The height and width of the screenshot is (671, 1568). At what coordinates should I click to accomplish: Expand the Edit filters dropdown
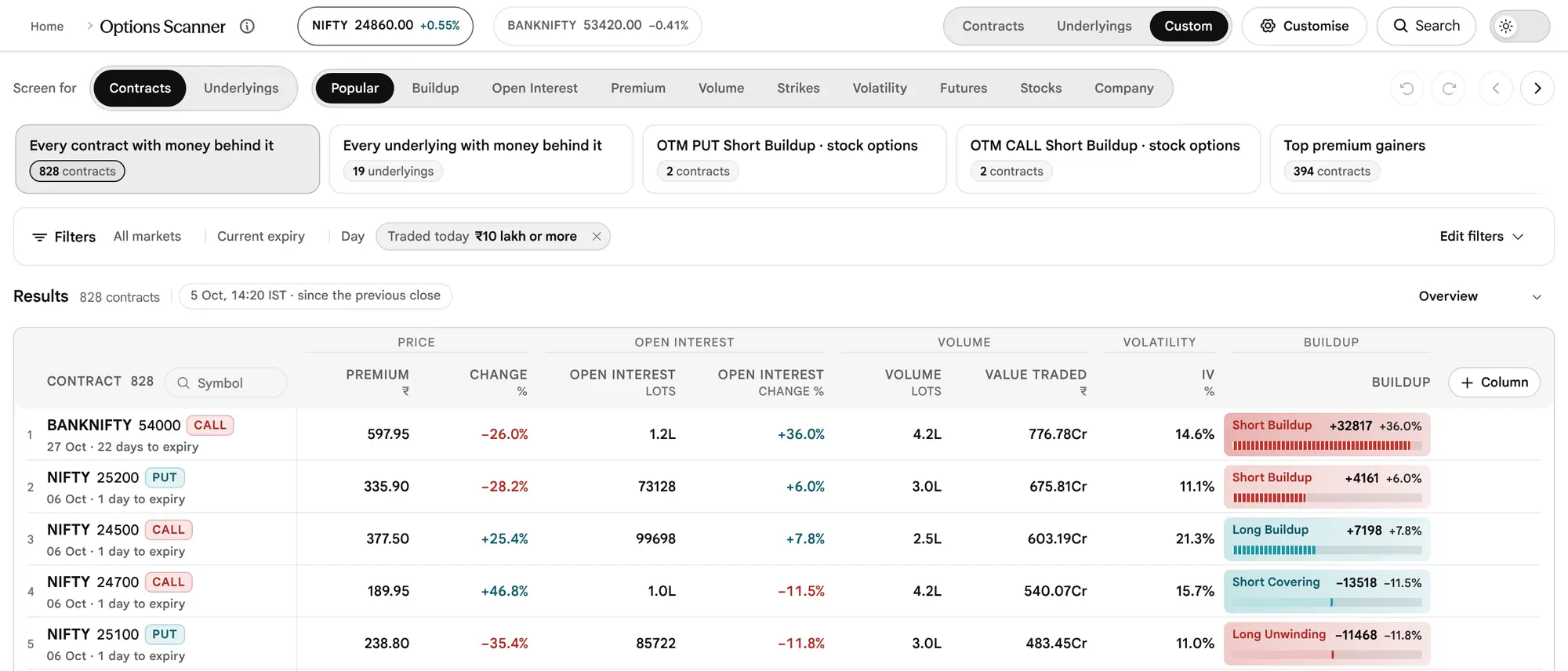coord(1481,237)
